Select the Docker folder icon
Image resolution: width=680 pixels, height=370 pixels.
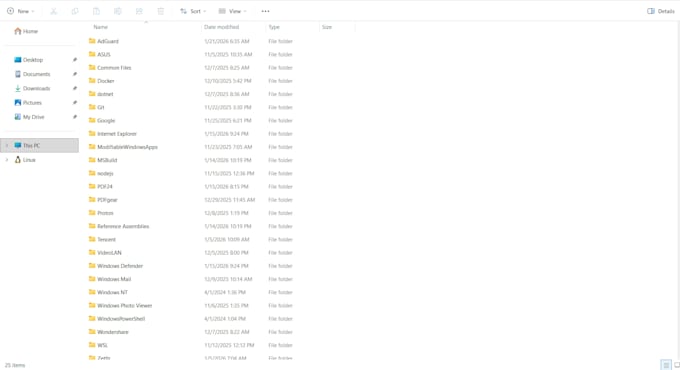point(92,81)
